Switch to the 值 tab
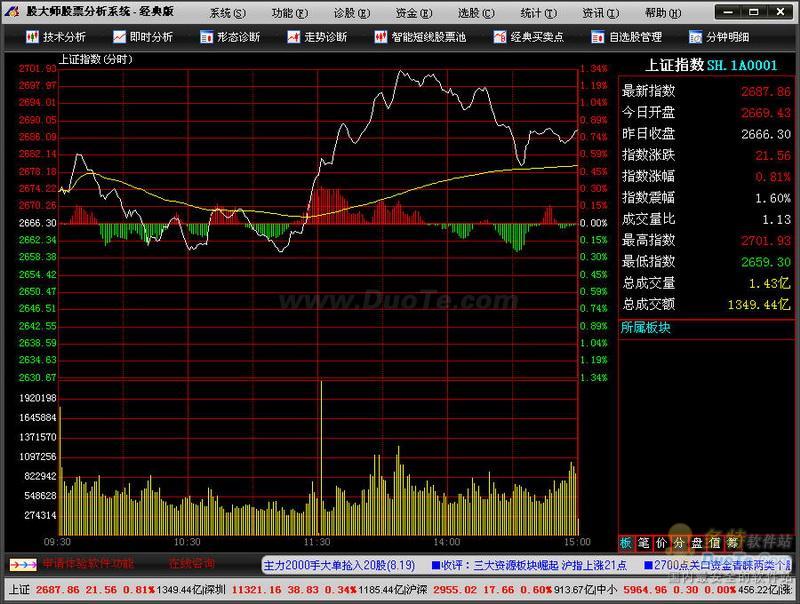This screenshot has height=604, width=800. [715, 543]
